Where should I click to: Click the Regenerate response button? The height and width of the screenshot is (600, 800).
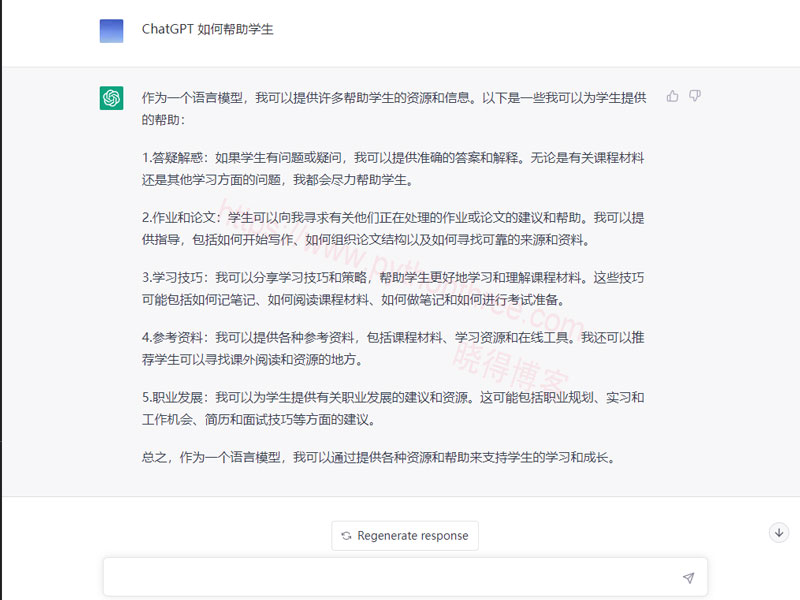tap(405, 536)
